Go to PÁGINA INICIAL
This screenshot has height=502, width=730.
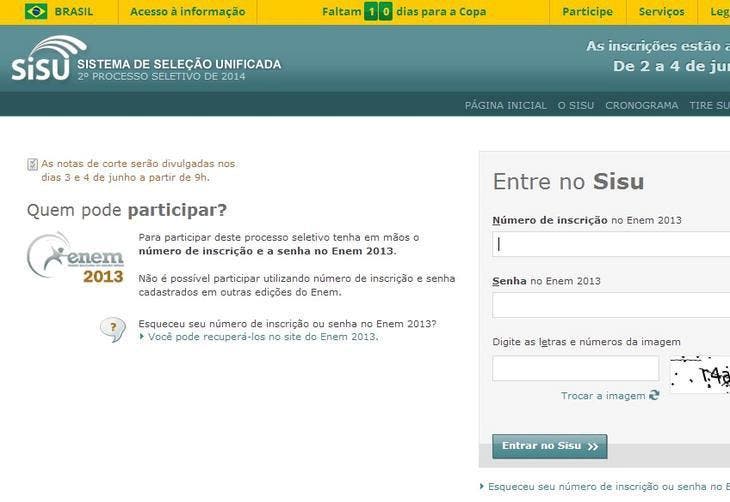tap(506, 105)
